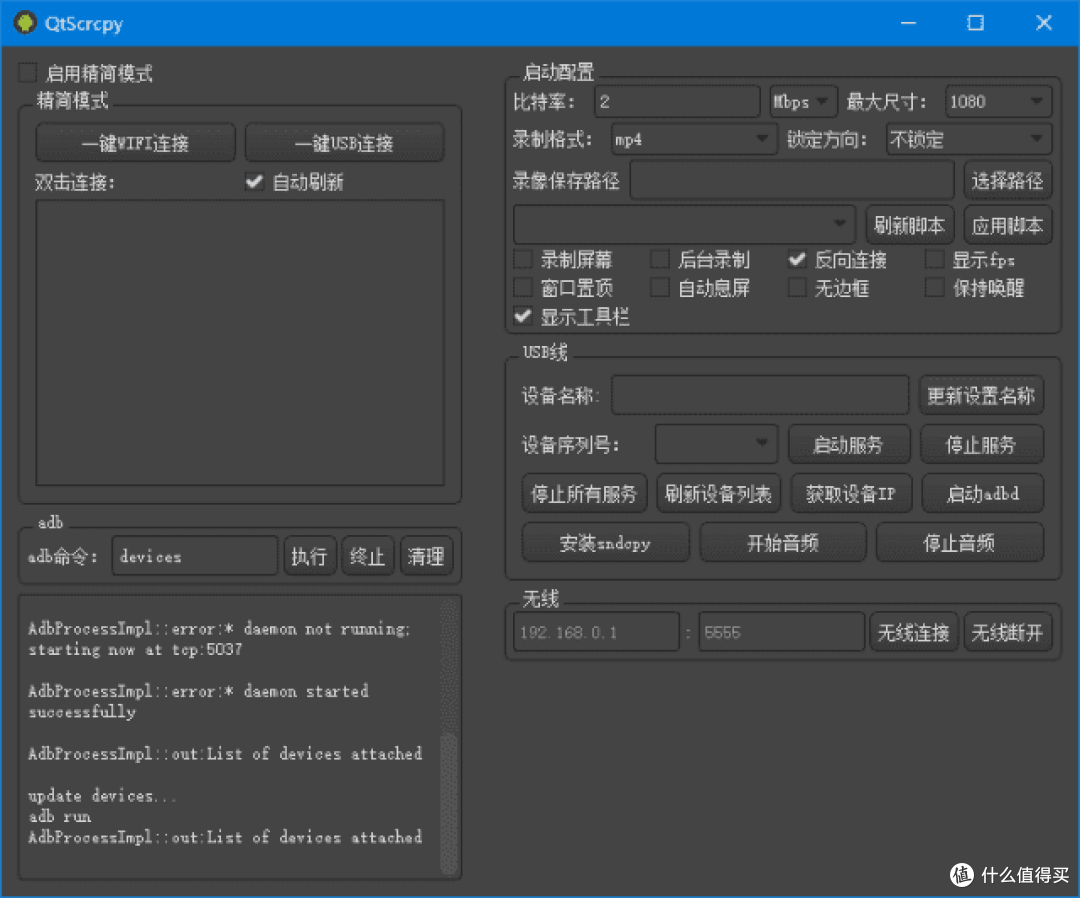Click the adb 终止 button
Screen dimensions: 1080x898
(368, 556)
